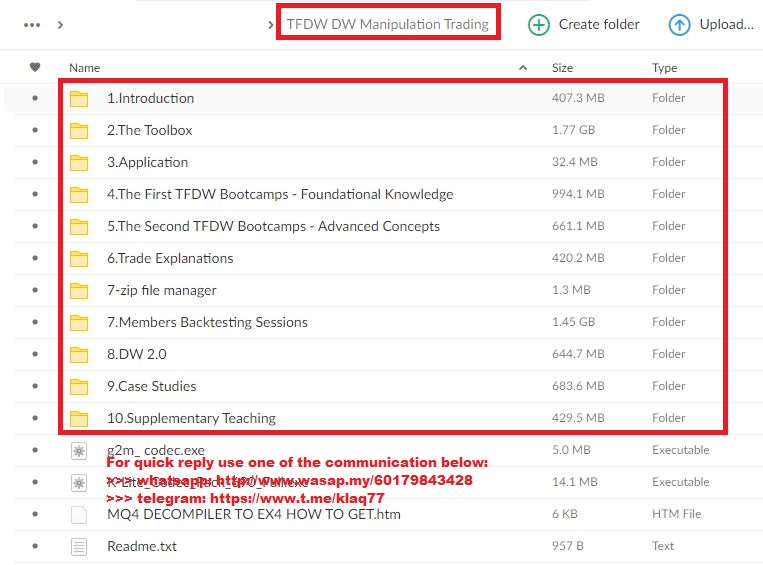Sort the list by Type column
The width and height of the screenshot is (763, 565).
pyautogui.click(x=665, y=68)
